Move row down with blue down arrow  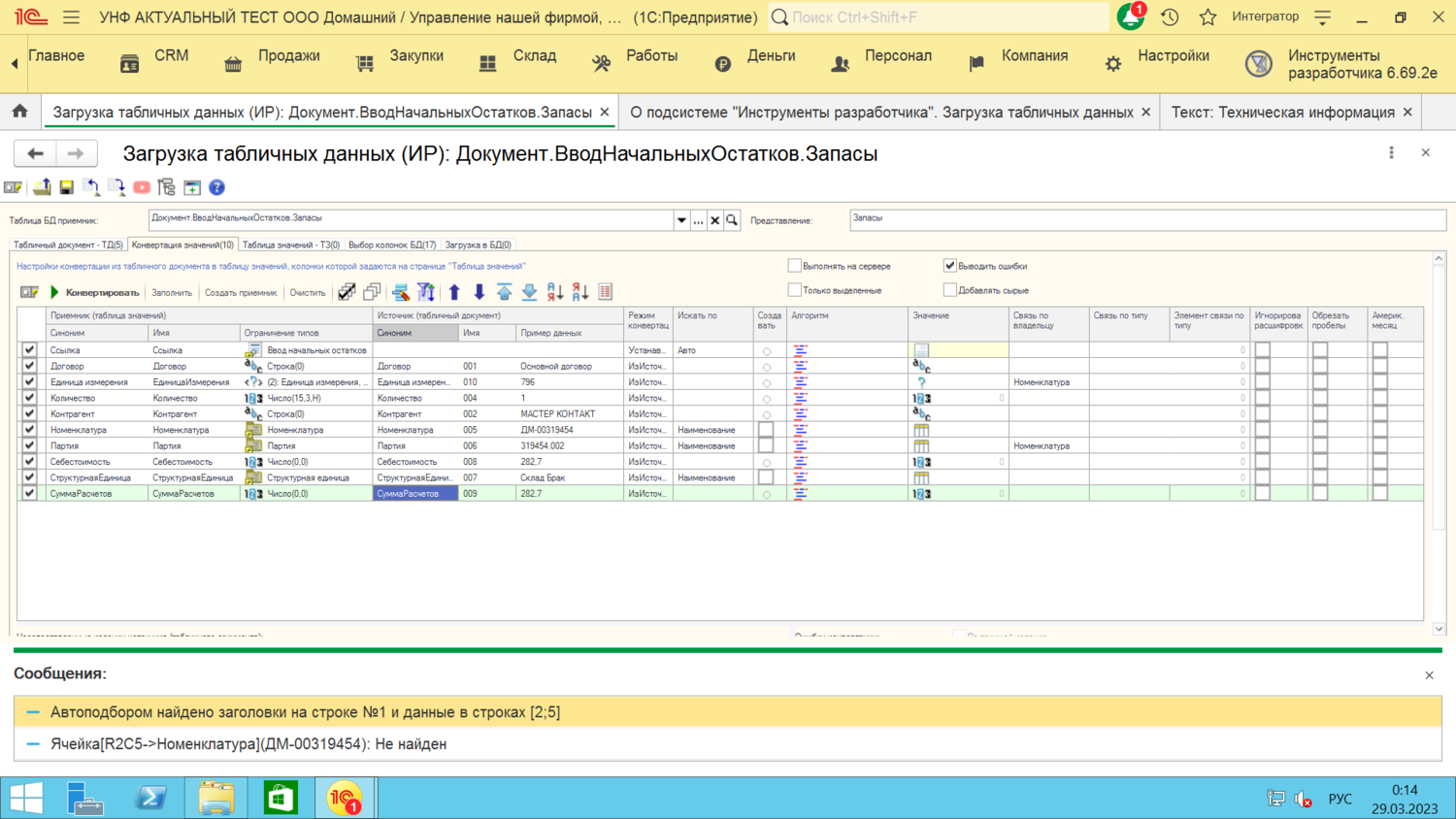(480, 292)
